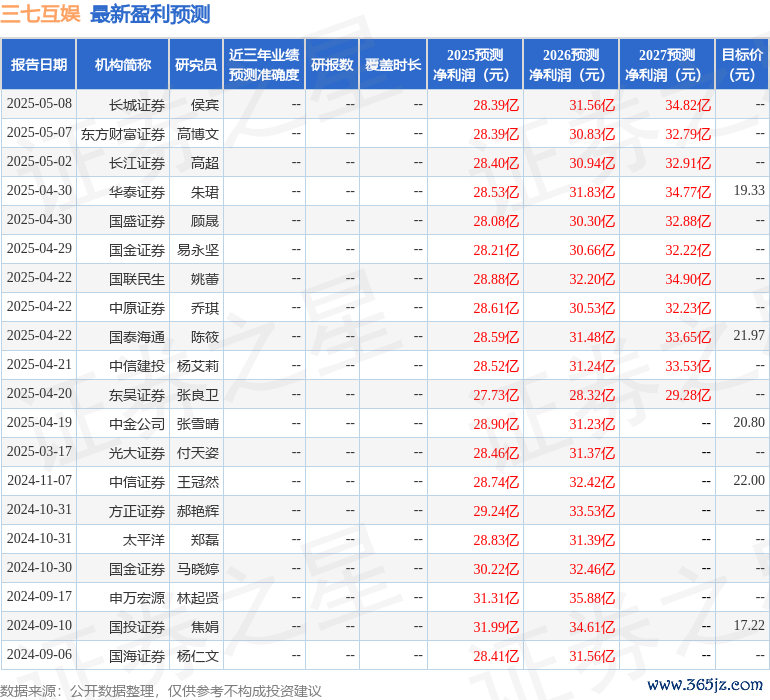Click date cell 2025-04-29
Screen dimensions: 770x700
pyautogui.click(x=39, y=249)
